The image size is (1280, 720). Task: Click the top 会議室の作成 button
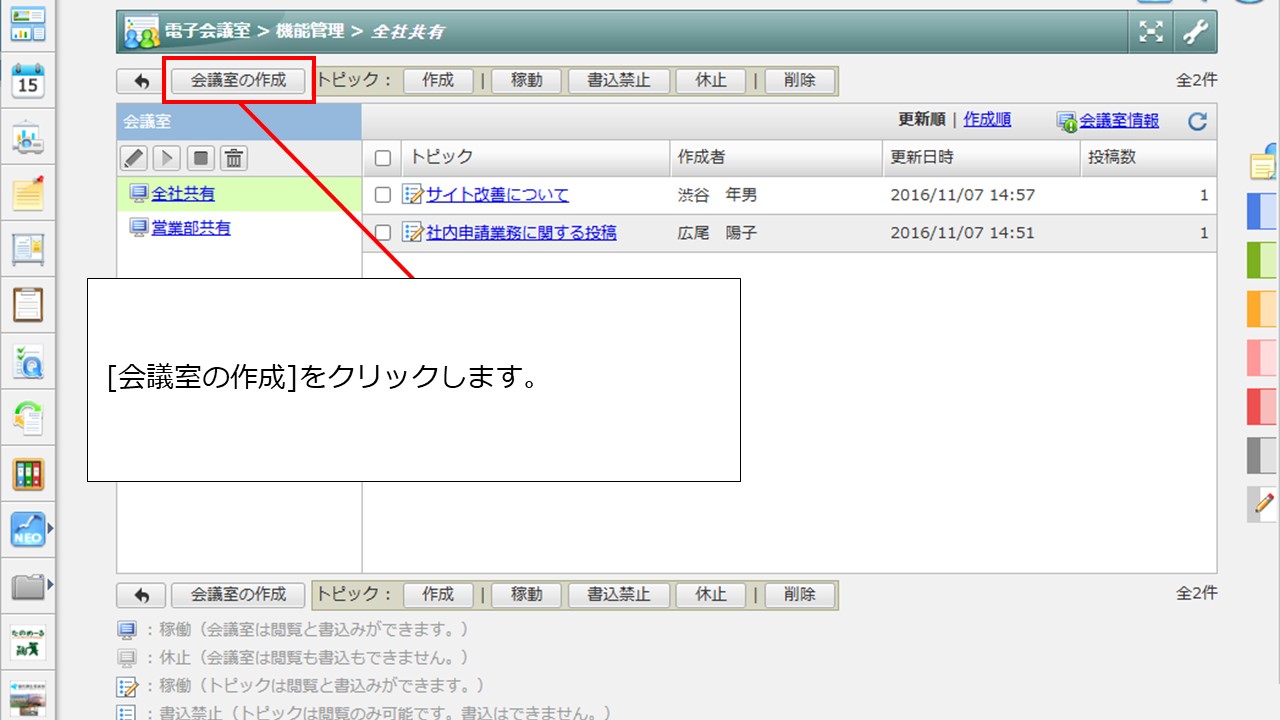coord(238,81)
